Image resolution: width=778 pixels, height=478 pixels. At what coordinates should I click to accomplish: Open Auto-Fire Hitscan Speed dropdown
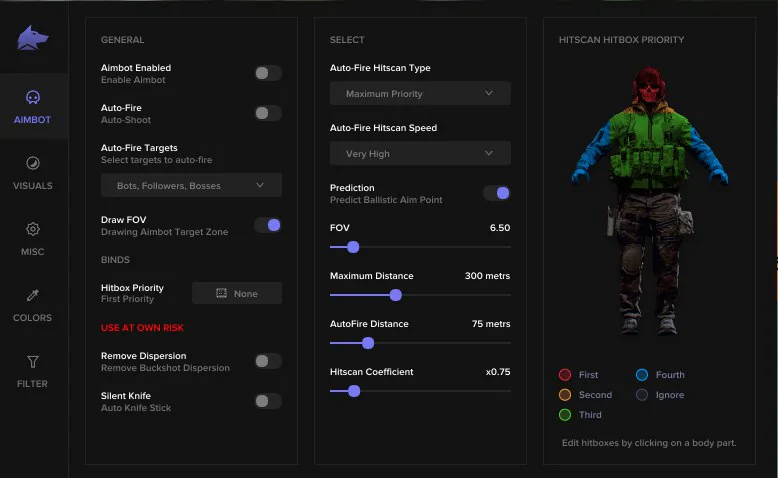(x=420, y=154)
